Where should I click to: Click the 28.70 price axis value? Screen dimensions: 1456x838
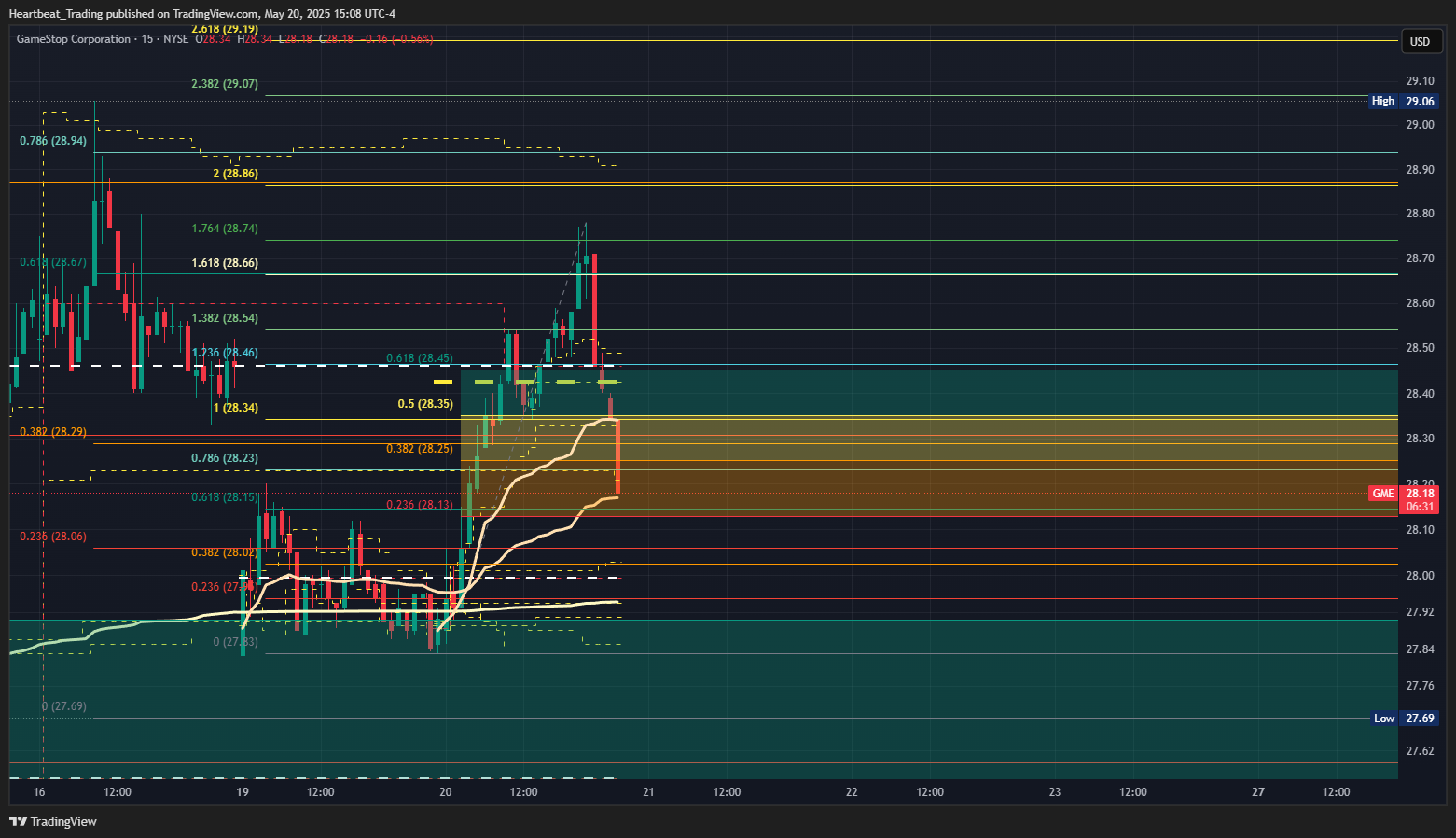(1420, 258)
